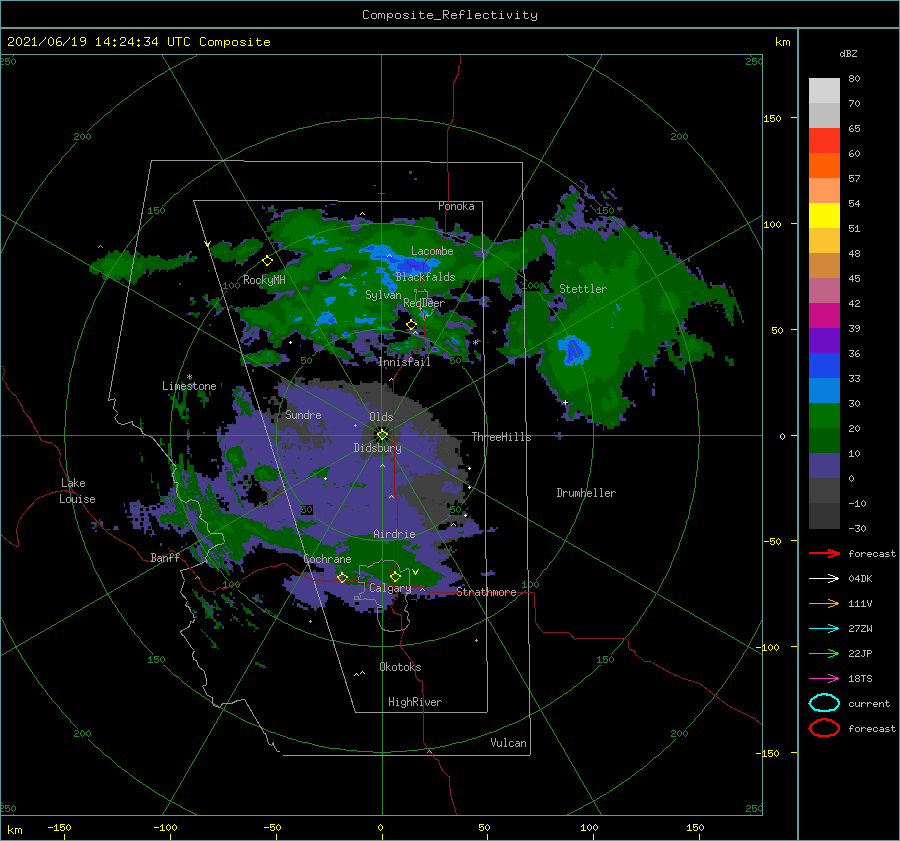Viewport: 900px width, 841px height.
Task: Click the Calgary city label
Action: point(390,588)
